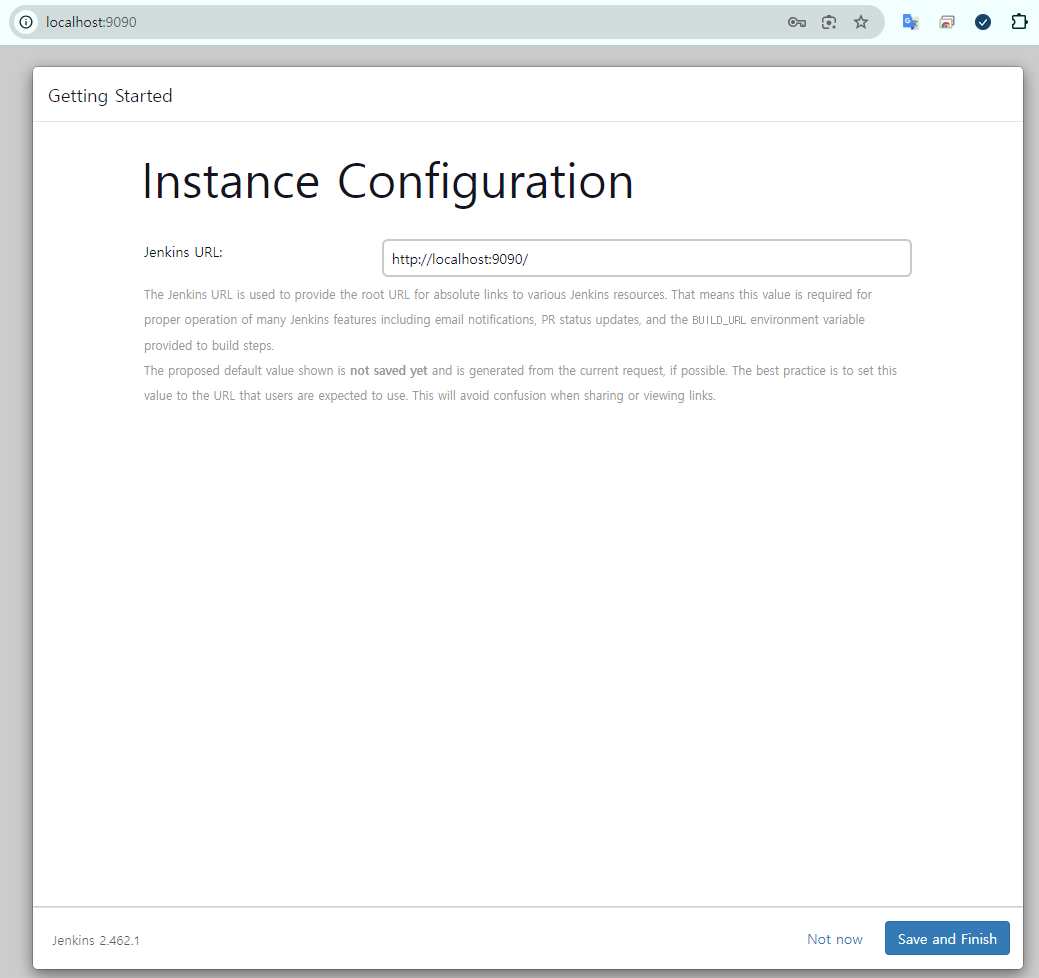Open the Extensions puzzle piece menu

[x=1019, y=23]
